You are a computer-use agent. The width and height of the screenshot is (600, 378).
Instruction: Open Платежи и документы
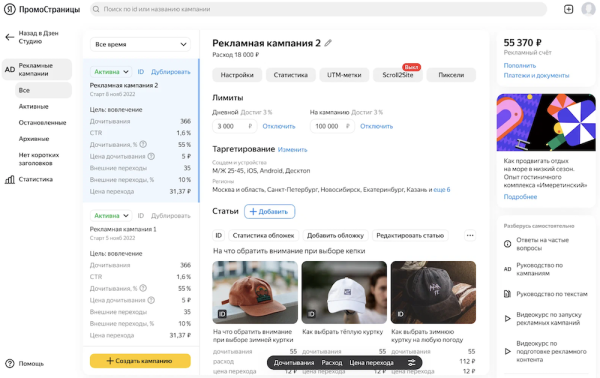536,75
